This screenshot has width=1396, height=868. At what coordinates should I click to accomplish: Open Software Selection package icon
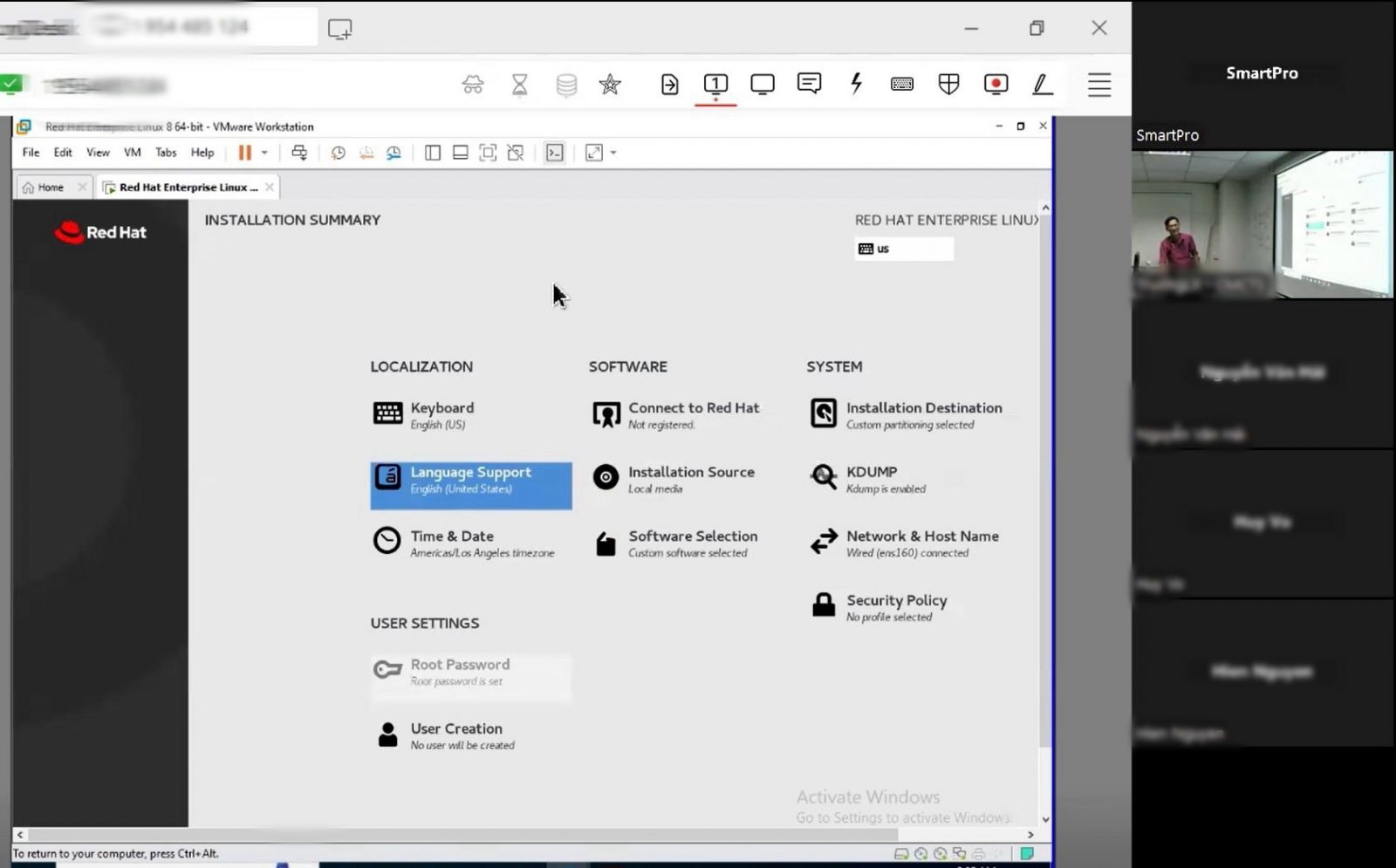pos(606,543)
